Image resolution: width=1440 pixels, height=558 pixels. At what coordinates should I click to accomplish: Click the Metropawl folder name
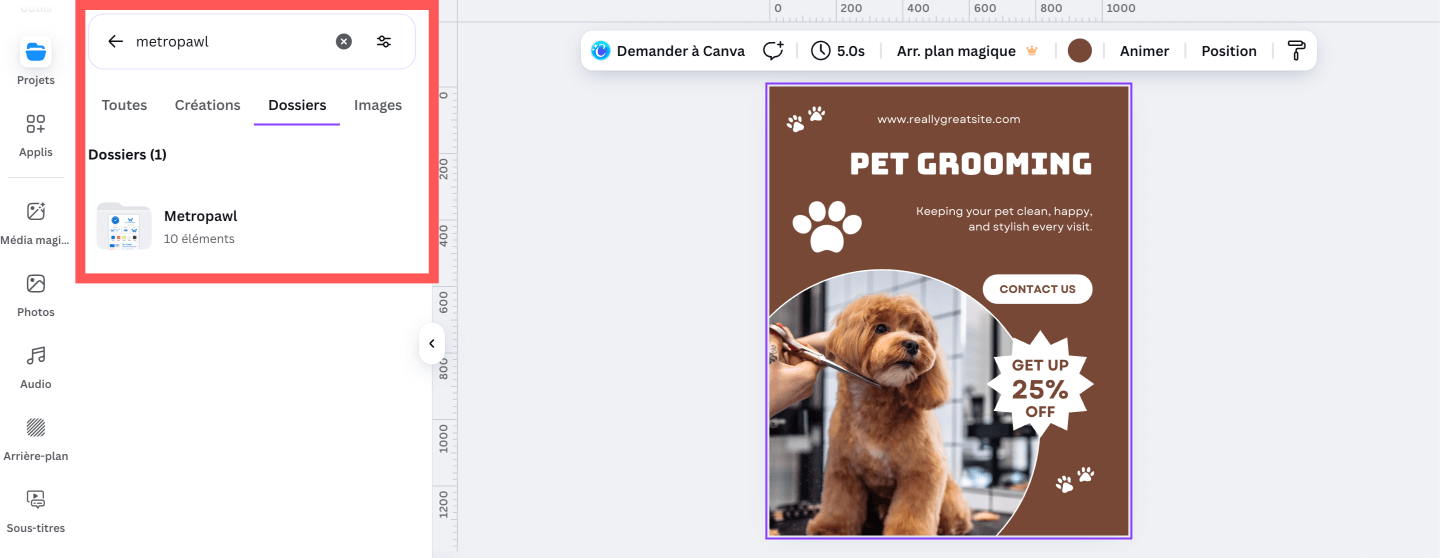(200, 216)
